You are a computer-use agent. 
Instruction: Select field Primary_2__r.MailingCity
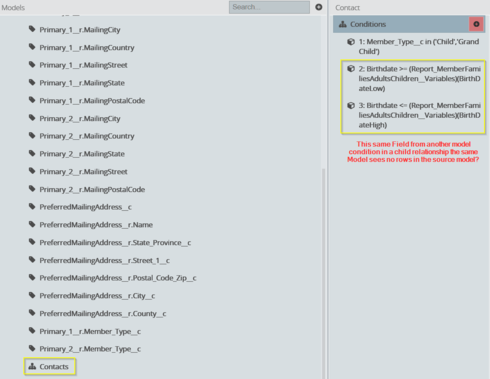[80, 118]
